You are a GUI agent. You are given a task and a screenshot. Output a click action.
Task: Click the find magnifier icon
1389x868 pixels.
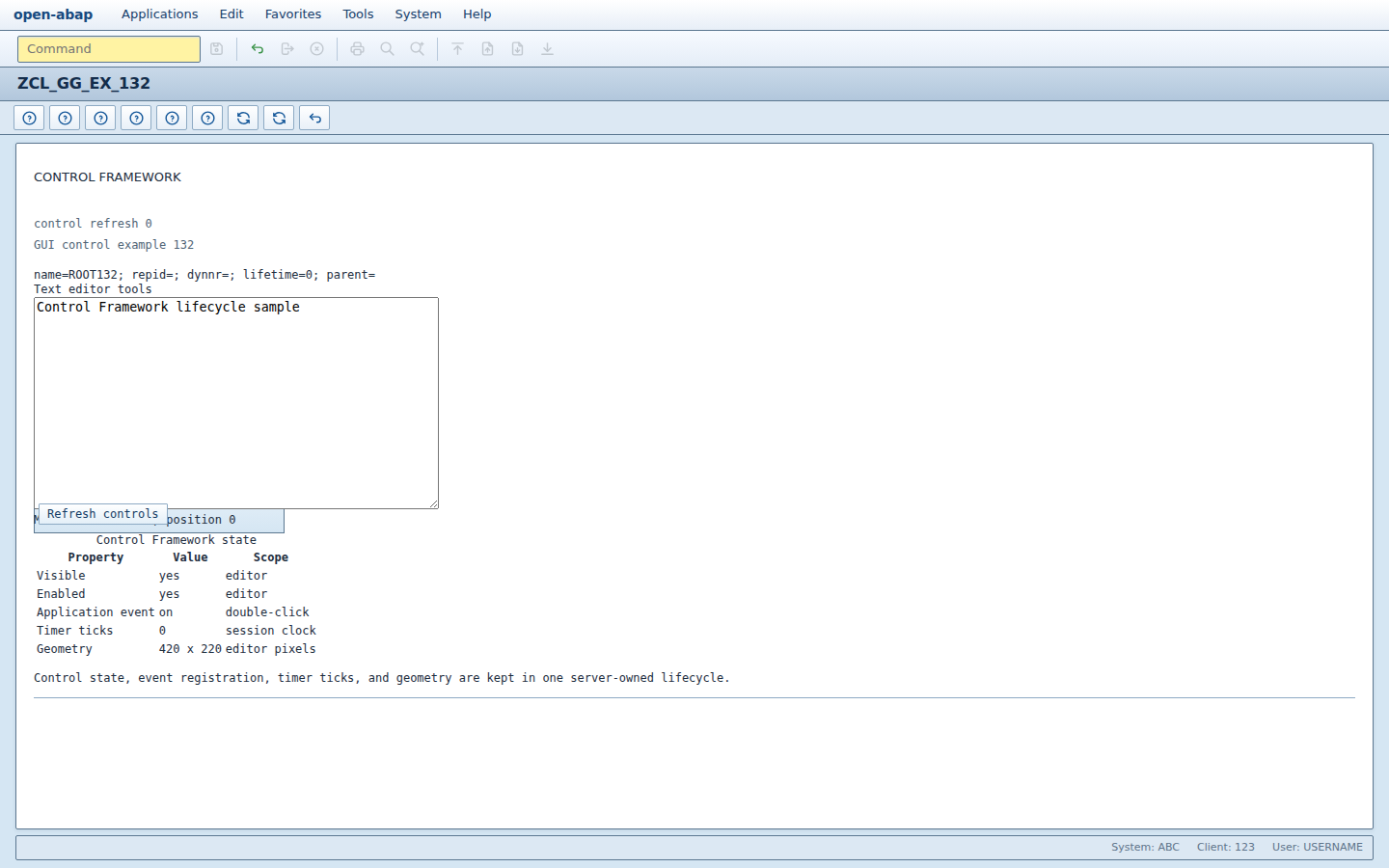click(388, 49)
